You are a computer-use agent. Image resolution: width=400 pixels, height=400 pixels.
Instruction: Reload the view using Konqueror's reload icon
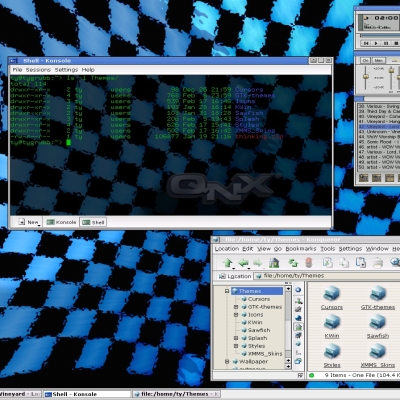point(293,263)
